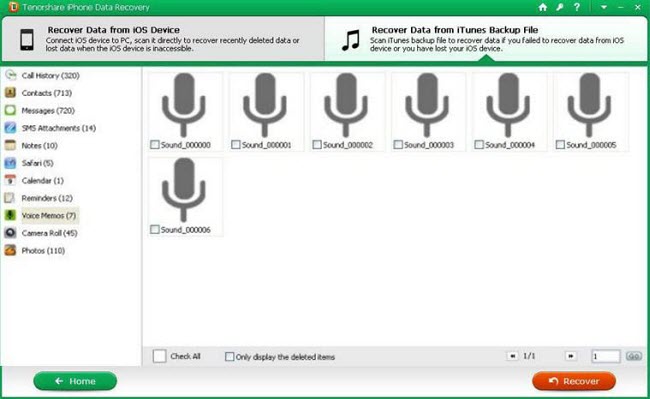The height and width of the screenshot is (399, 650).
Task: Open Call History (320) category
Action: (x=50, y=75)
